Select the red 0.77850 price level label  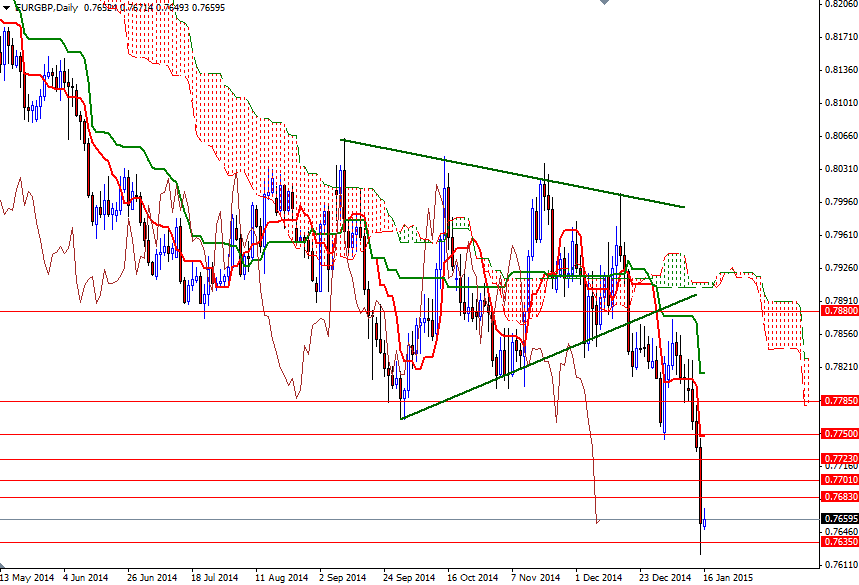coord(838,400)
